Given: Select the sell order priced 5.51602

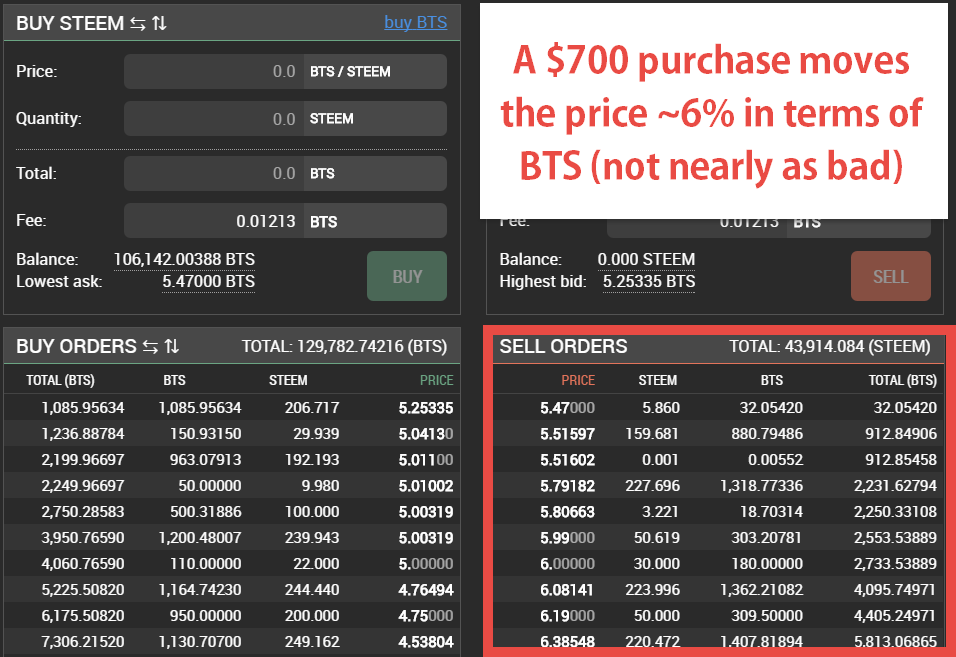Looking at the screenshot, I should point(718,460).
